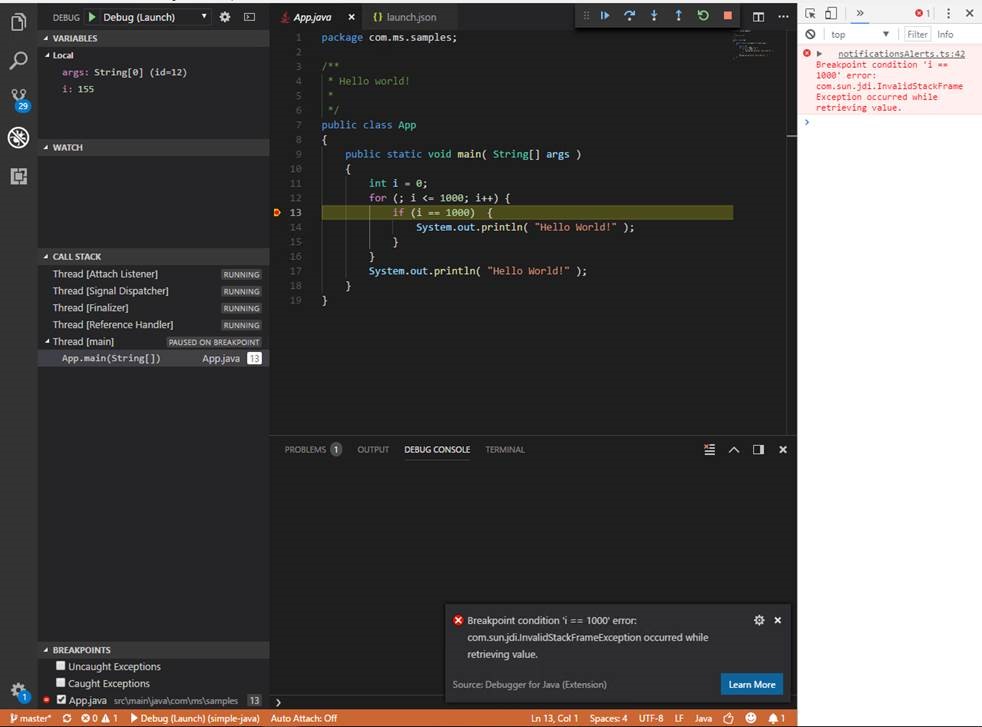Select Thread [Finalizer] in call stack
Screen dimensions: 982x727
(x=153, y=307)
